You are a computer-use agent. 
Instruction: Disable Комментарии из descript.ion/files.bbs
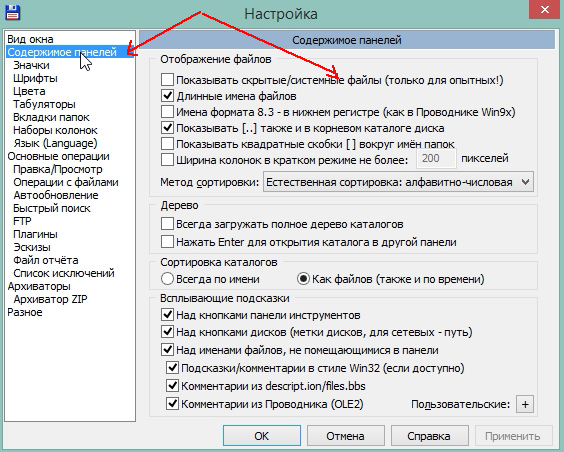point(172,386)
